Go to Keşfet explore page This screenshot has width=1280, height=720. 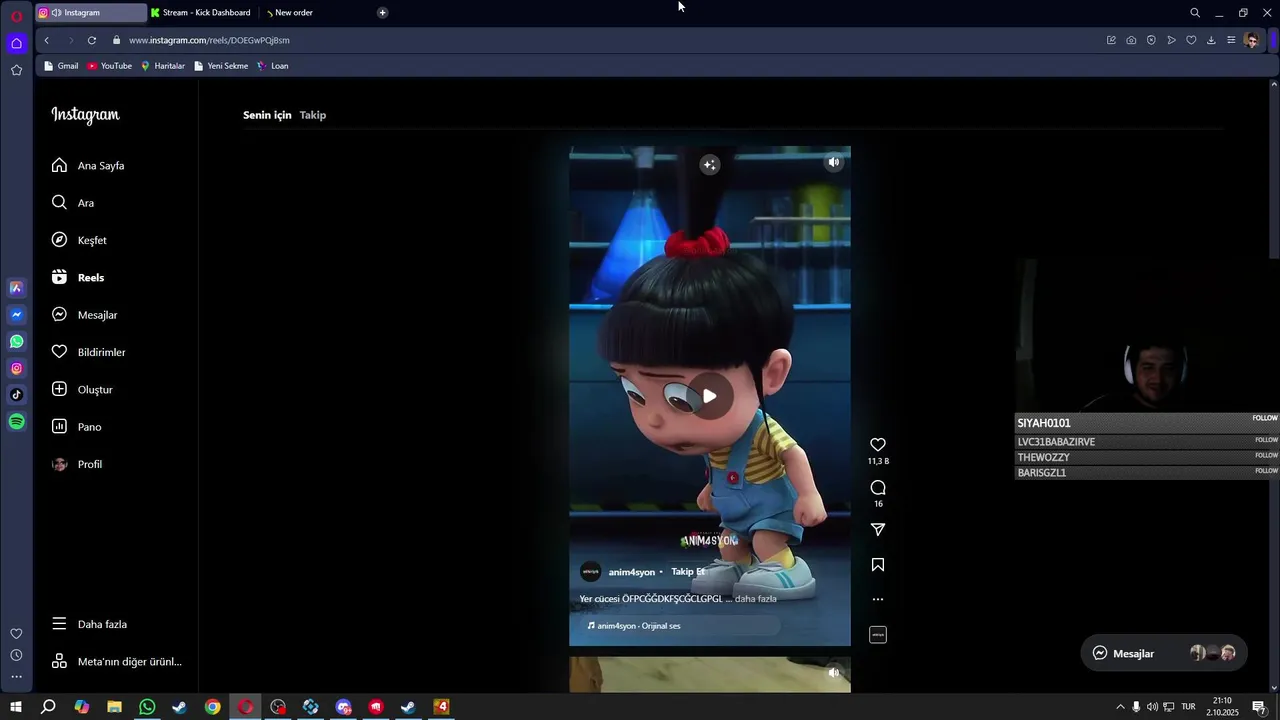tap(78, 240)
